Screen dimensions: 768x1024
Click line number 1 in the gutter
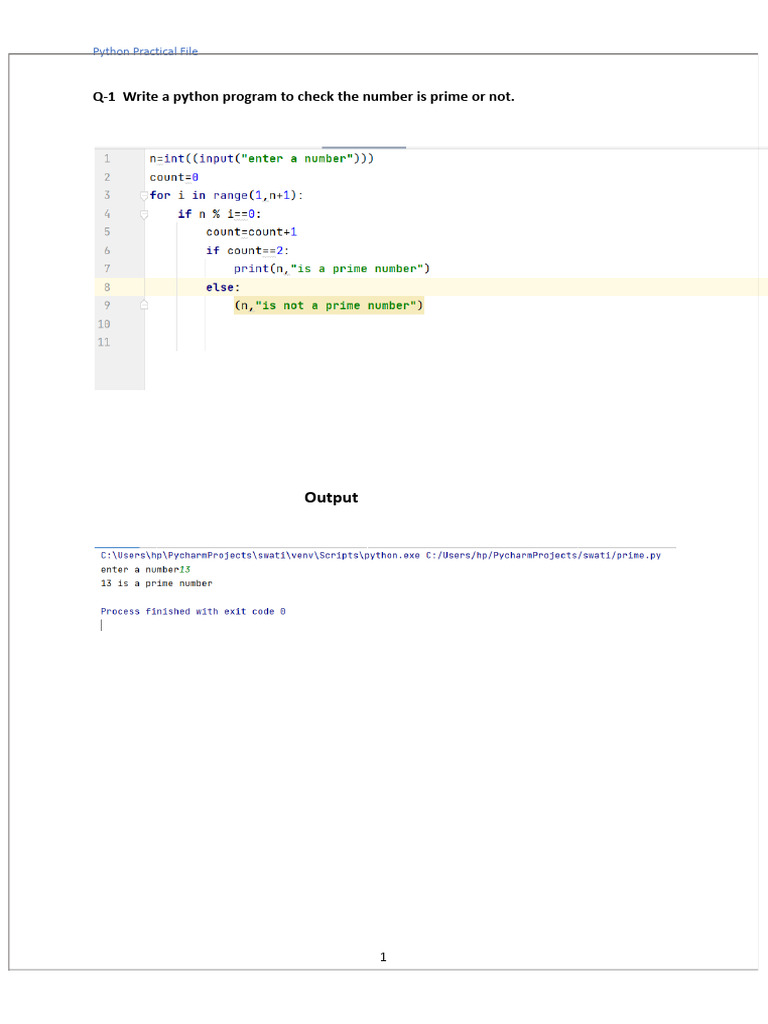click(x=106, y=159)
